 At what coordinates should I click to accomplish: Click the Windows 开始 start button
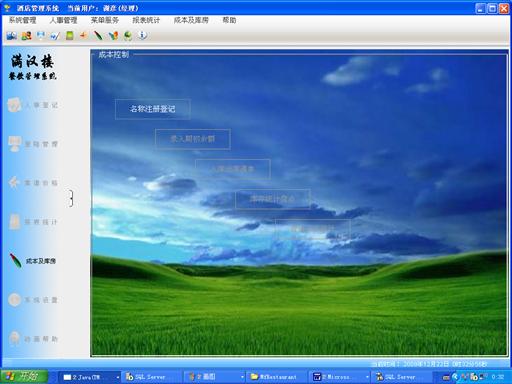coord(24,377)
